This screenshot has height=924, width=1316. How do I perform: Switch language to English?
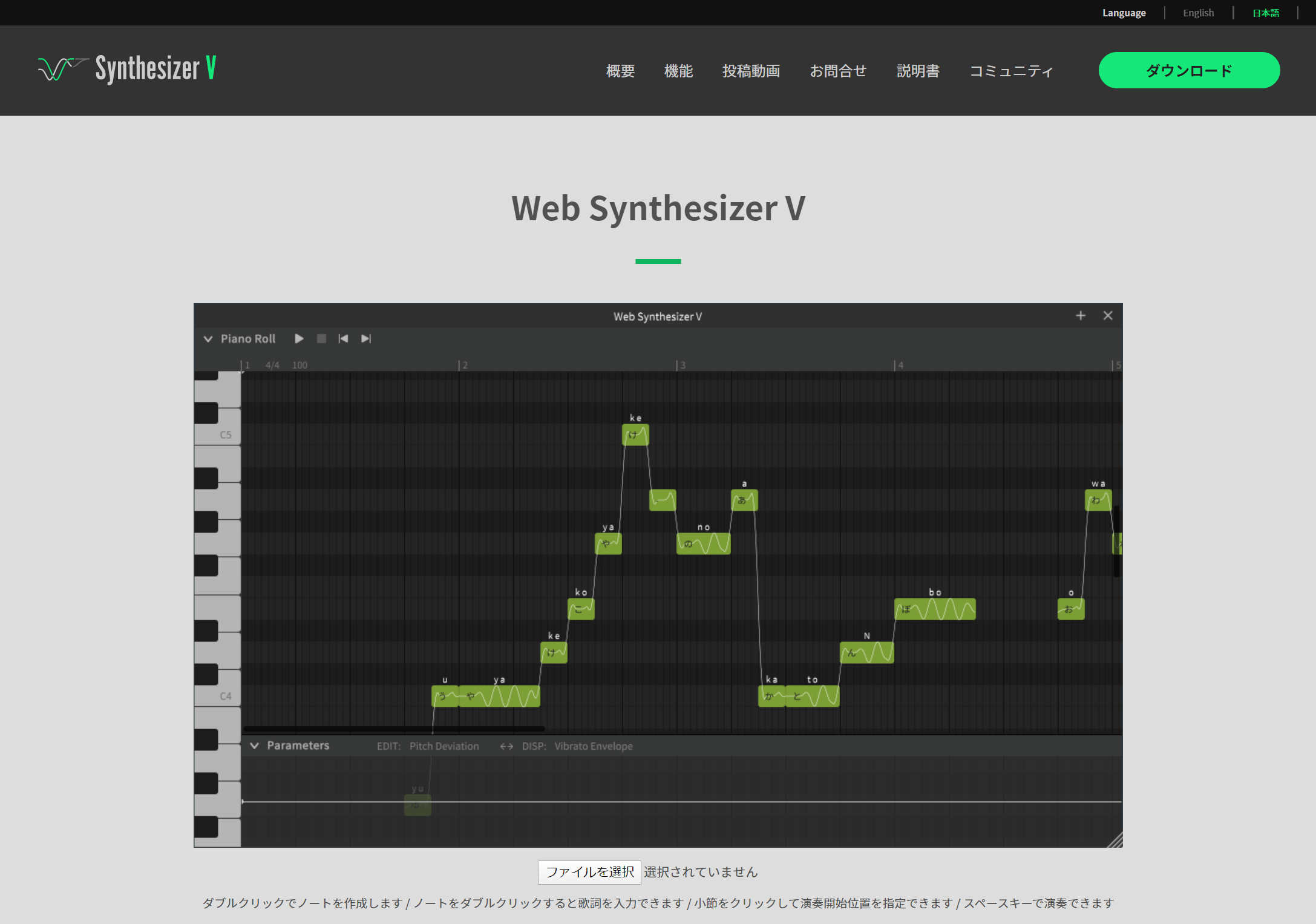tap(1198, 13)
